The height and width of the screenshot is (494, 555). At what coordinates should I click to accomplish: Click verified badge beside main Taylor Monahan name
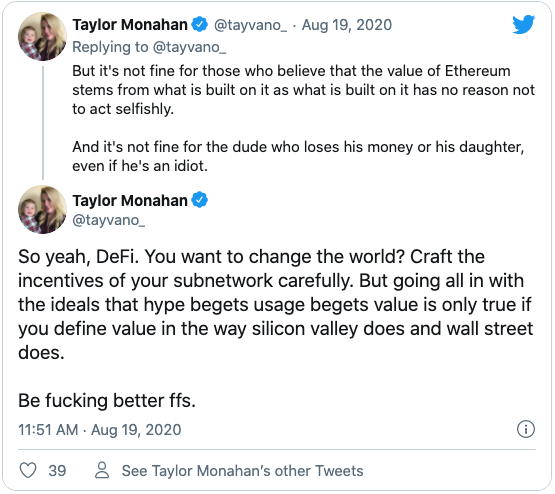pos(200,200)
